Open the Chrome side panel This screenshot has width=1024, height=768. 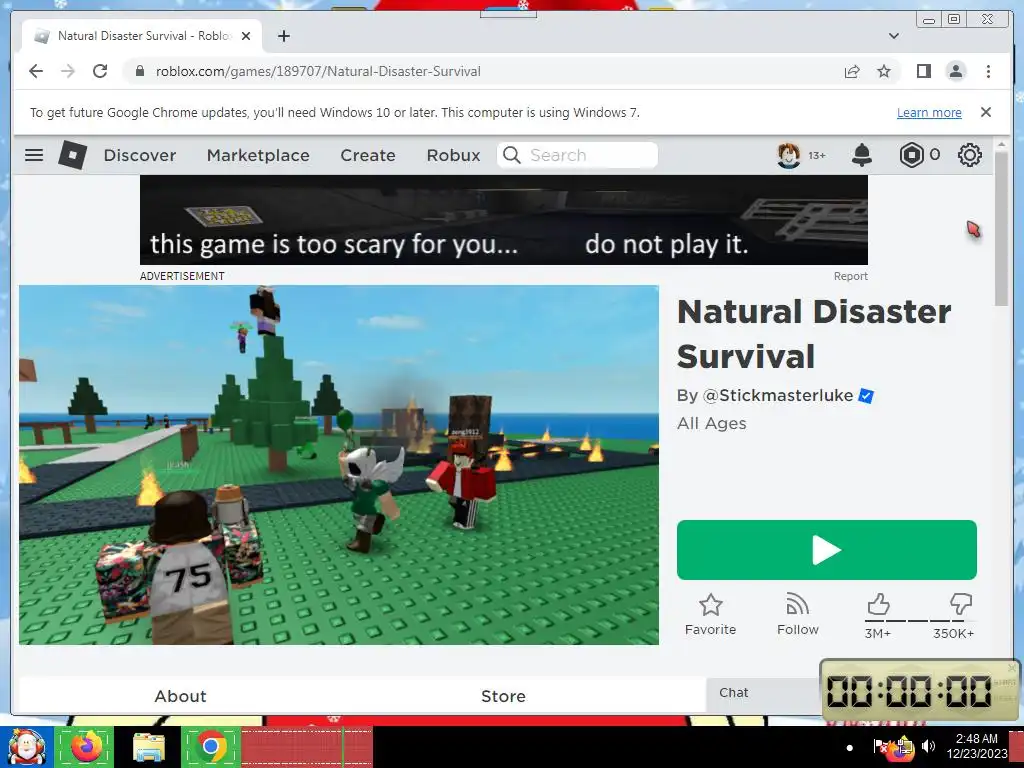[x=923, y=71]
